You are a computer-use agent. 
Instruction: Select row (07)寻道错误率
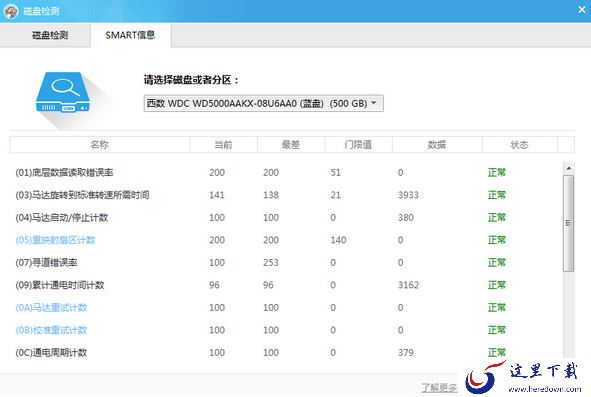click(286, 262)
